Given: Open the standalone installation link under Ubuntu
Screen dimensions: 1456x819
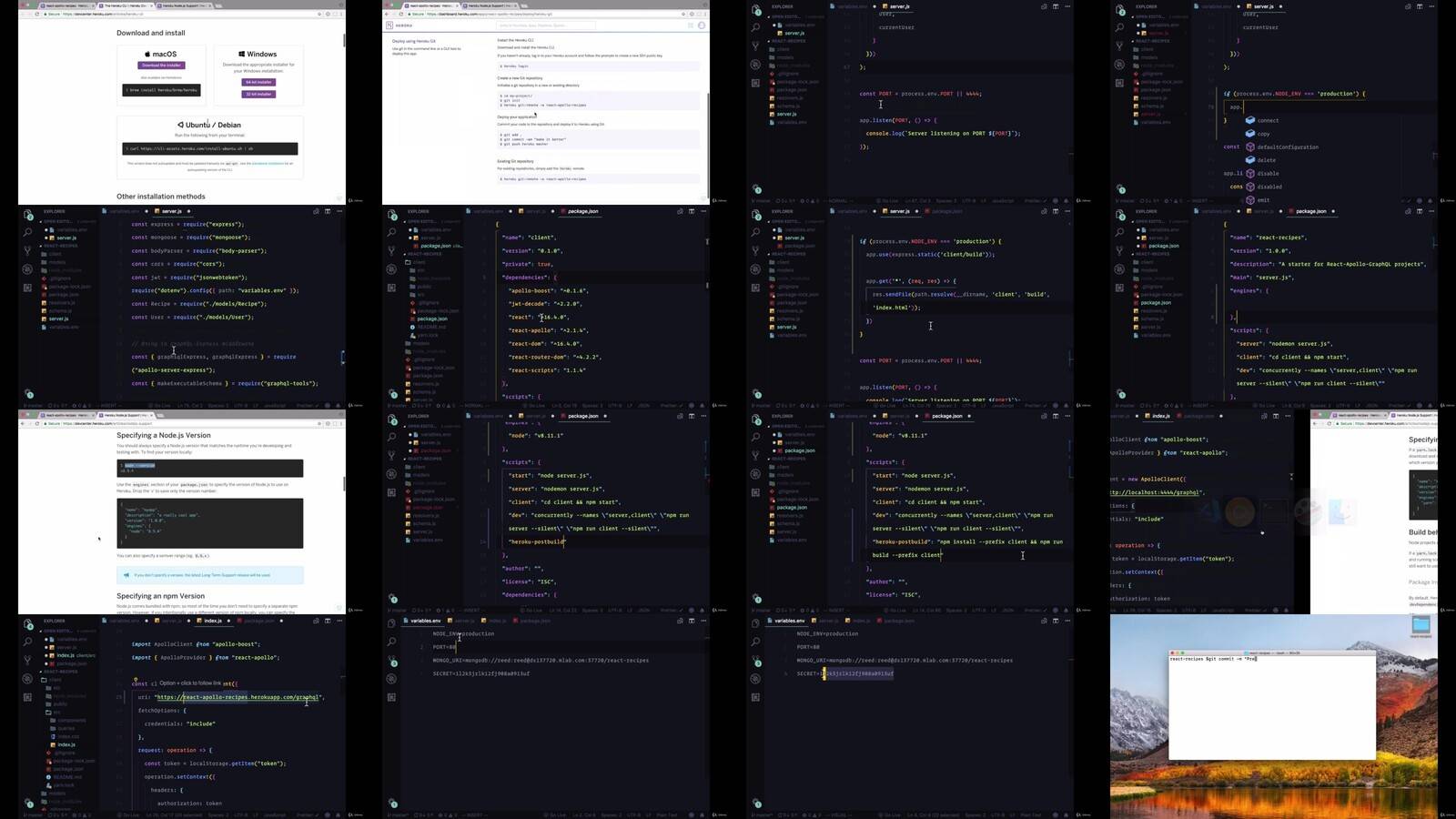Looking at the screenshot, I should tap(267, 164).
